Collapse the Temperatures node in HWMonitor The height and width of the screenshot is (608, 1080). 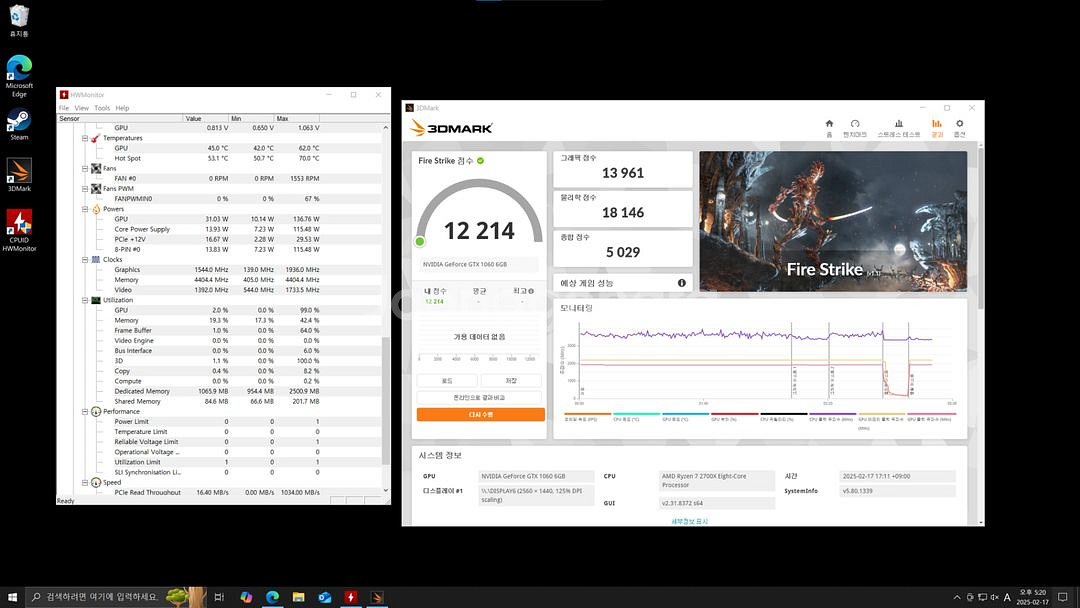[85, 138]
